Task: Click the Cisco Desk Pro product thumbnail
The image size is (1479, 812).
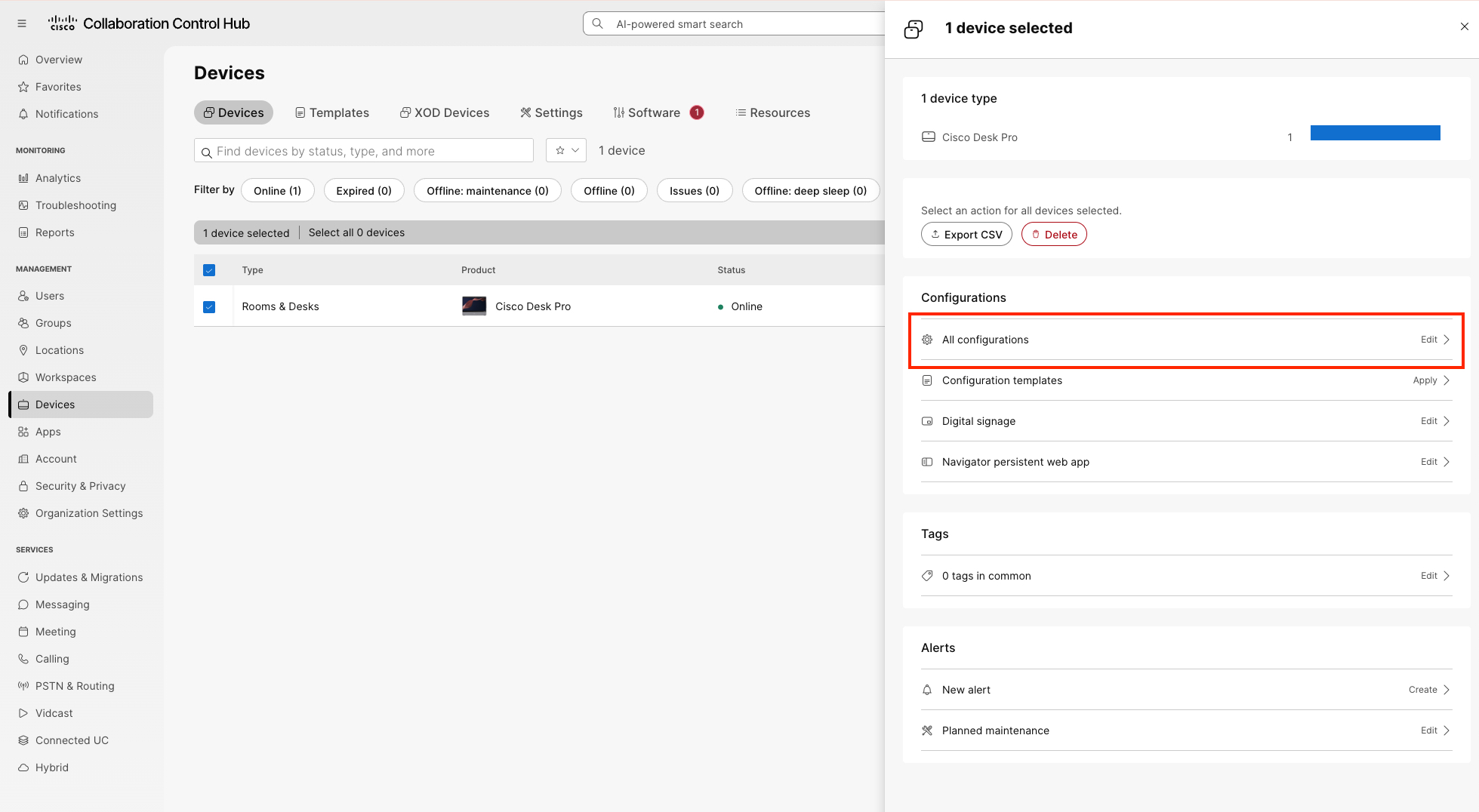Action: pos(474,306)
